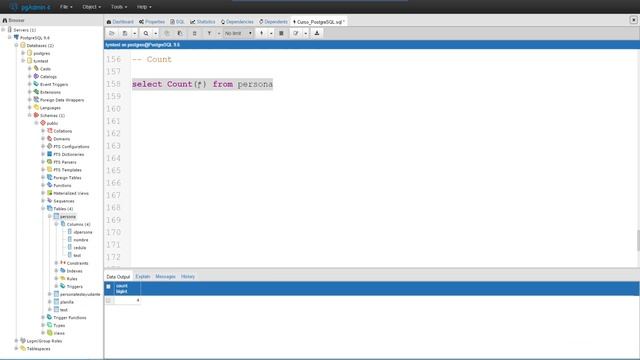
Task: Click the Paste rows toolbar icon
Action: (x=180, y=33)
